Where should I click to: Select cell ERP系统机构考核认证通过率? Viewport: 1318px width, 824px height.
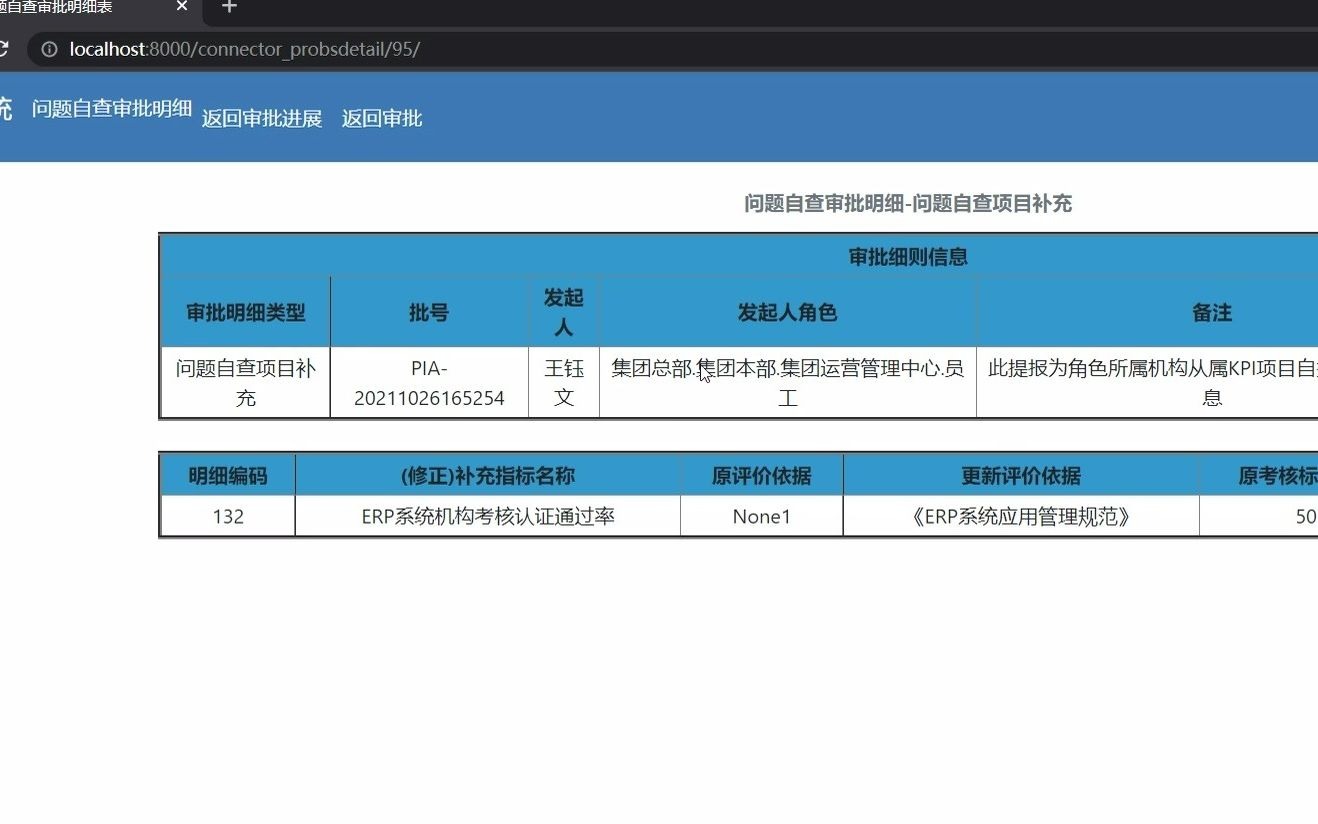488,517
